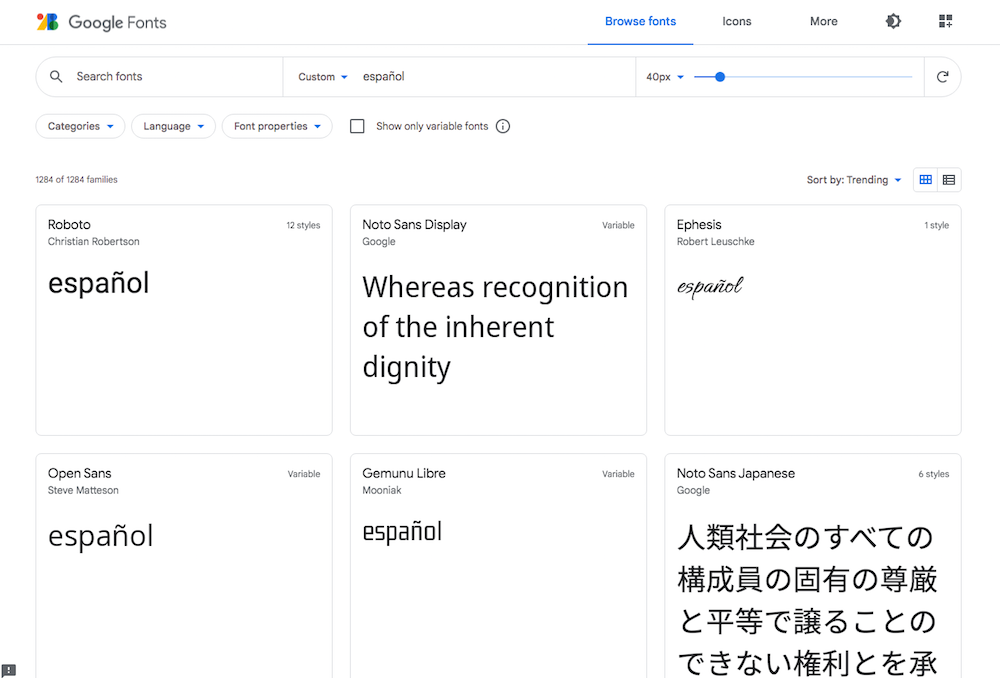Click the Variable label on Noto Sans Display
The width and height of the screenshot is (1000, 678).
(618, 225)
